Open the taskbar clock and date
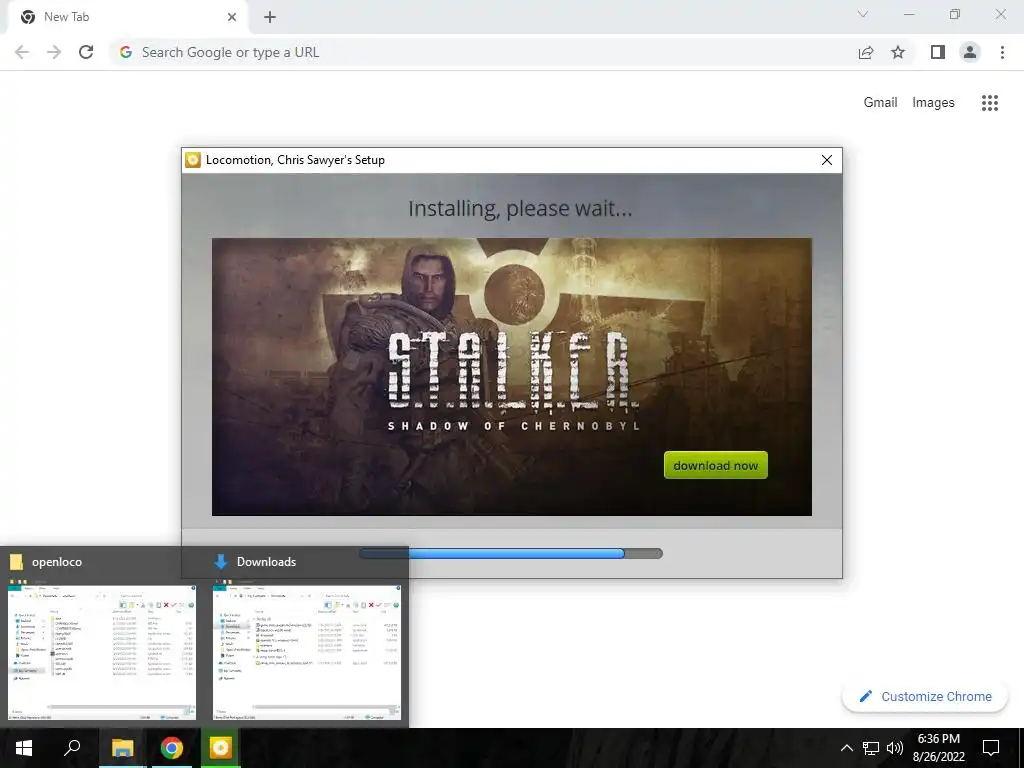 938,748
